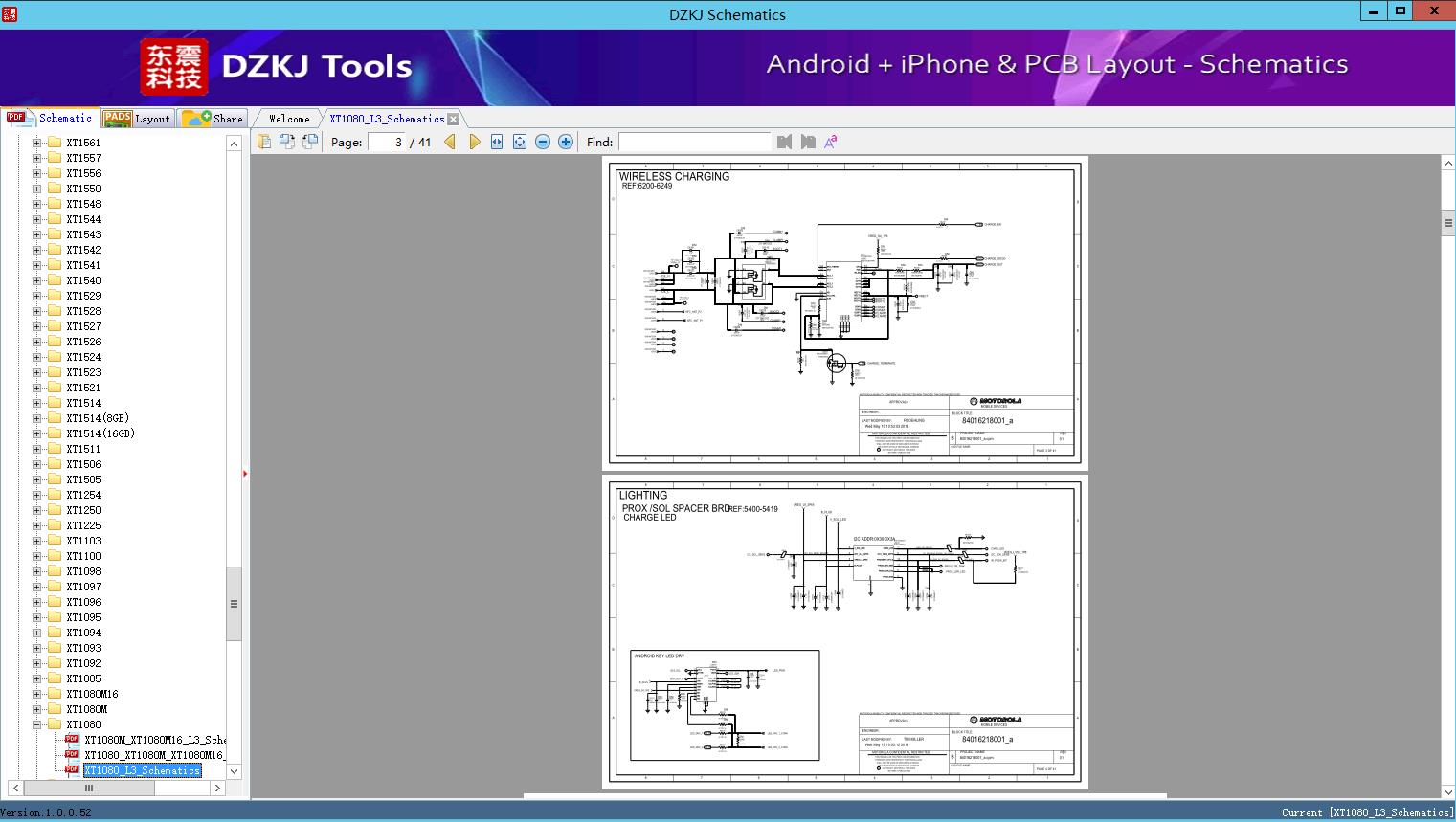
Task: Click the document scrollbar down arrow
Action: point(1448,791)
